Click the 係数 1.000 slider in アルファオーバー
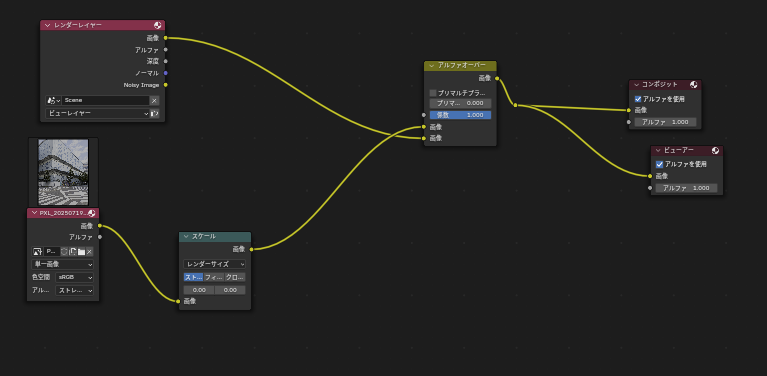 coord(460,115)
